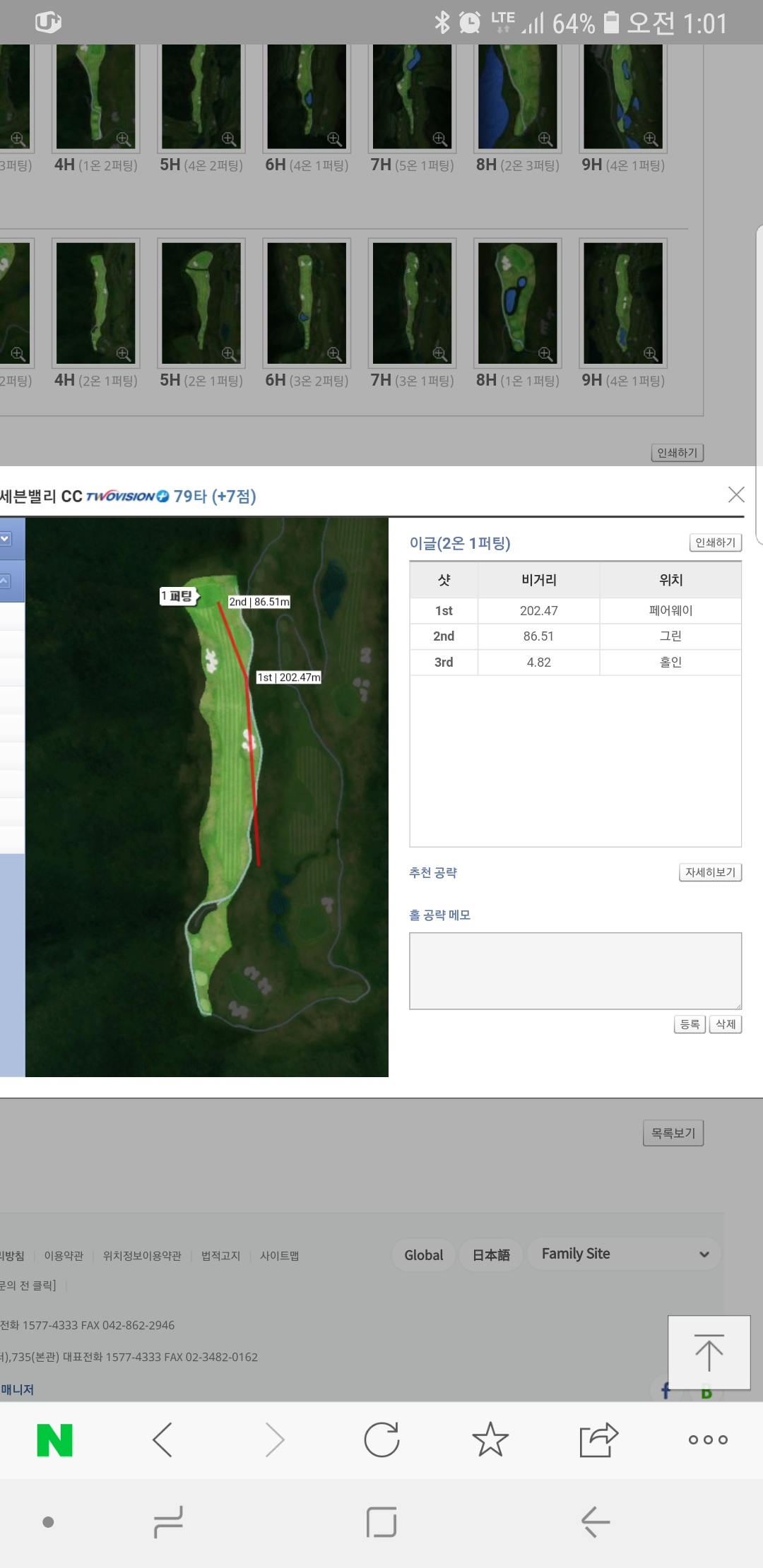
Task: Expand the blue dropdown arrow left of map
Action: coord(6,539)
